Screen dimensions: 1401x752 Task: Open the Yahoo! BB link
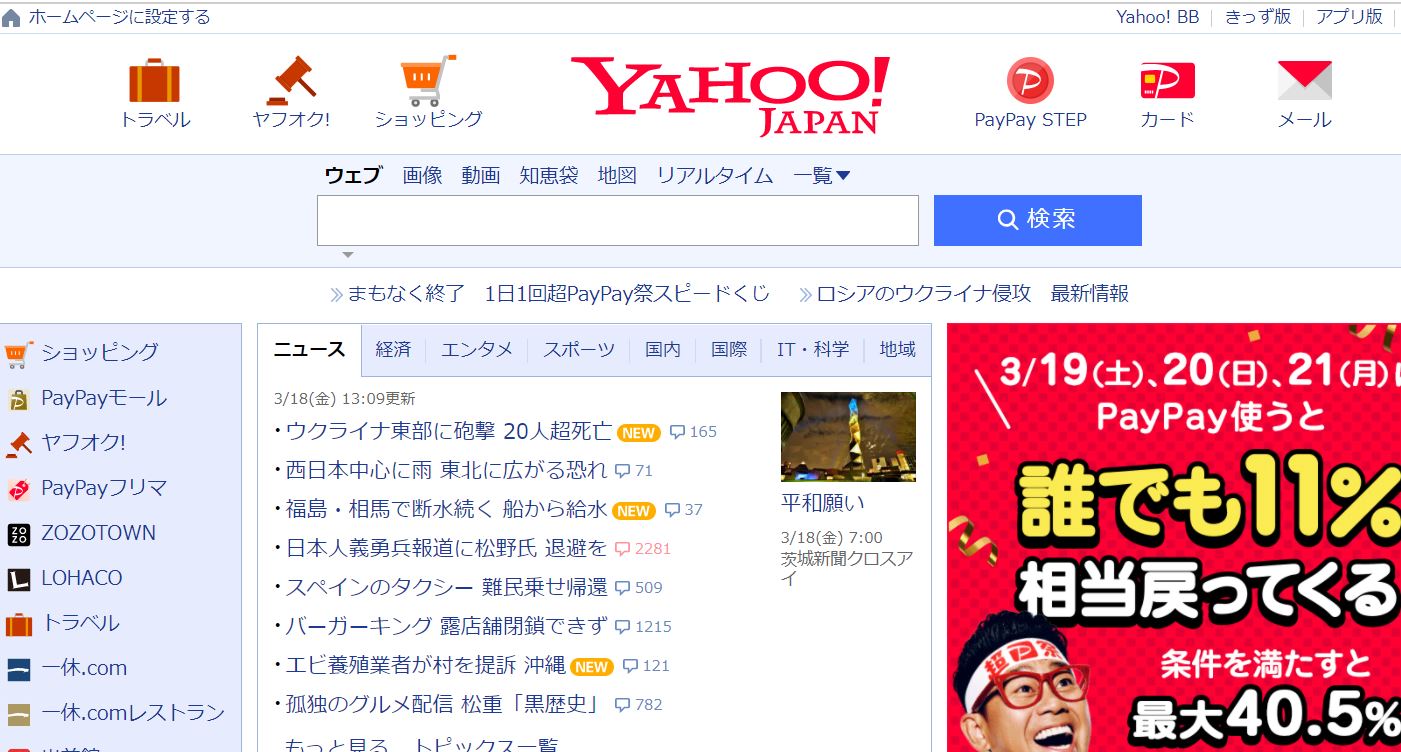coord(1157,17)
